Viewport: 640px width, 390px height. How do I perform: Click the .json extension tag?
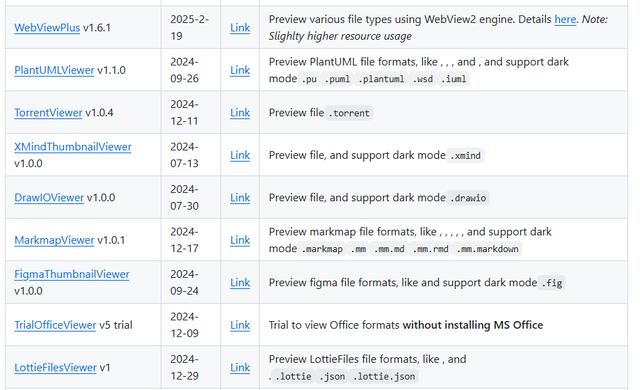pos(332,376)
